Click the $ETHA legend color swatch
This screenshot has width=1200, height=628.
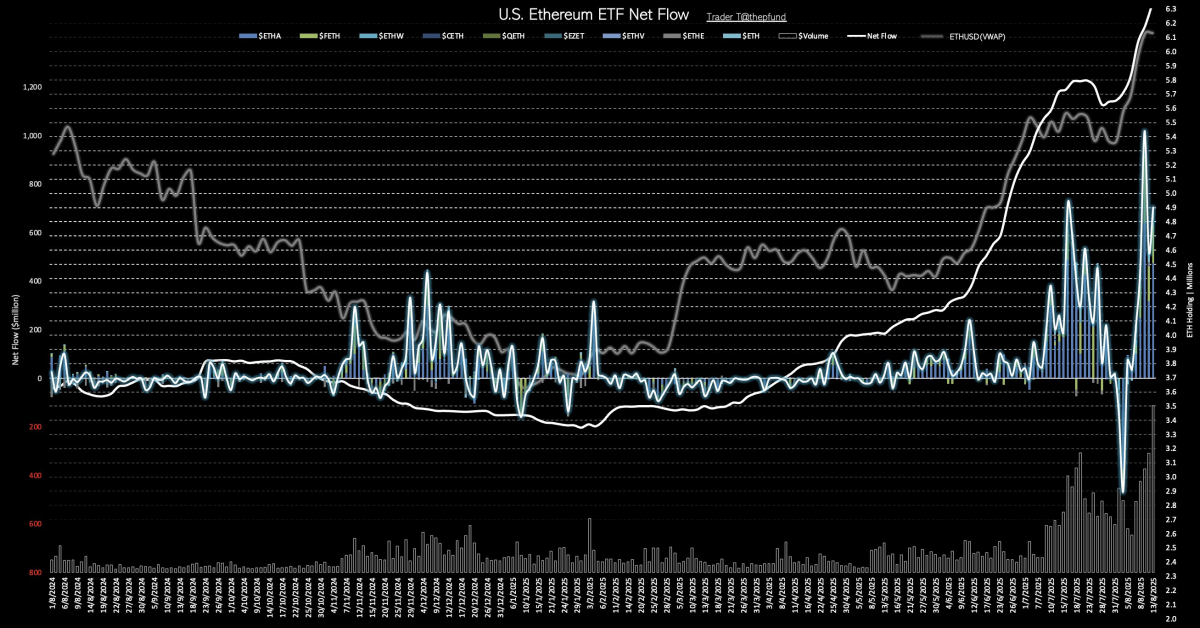pos(248,36)
